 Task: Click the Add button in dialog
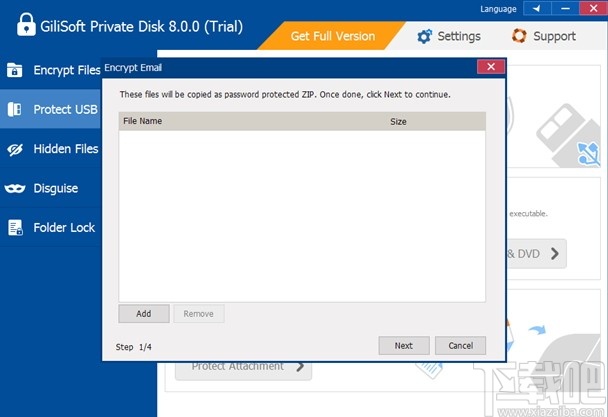(144, 313)
